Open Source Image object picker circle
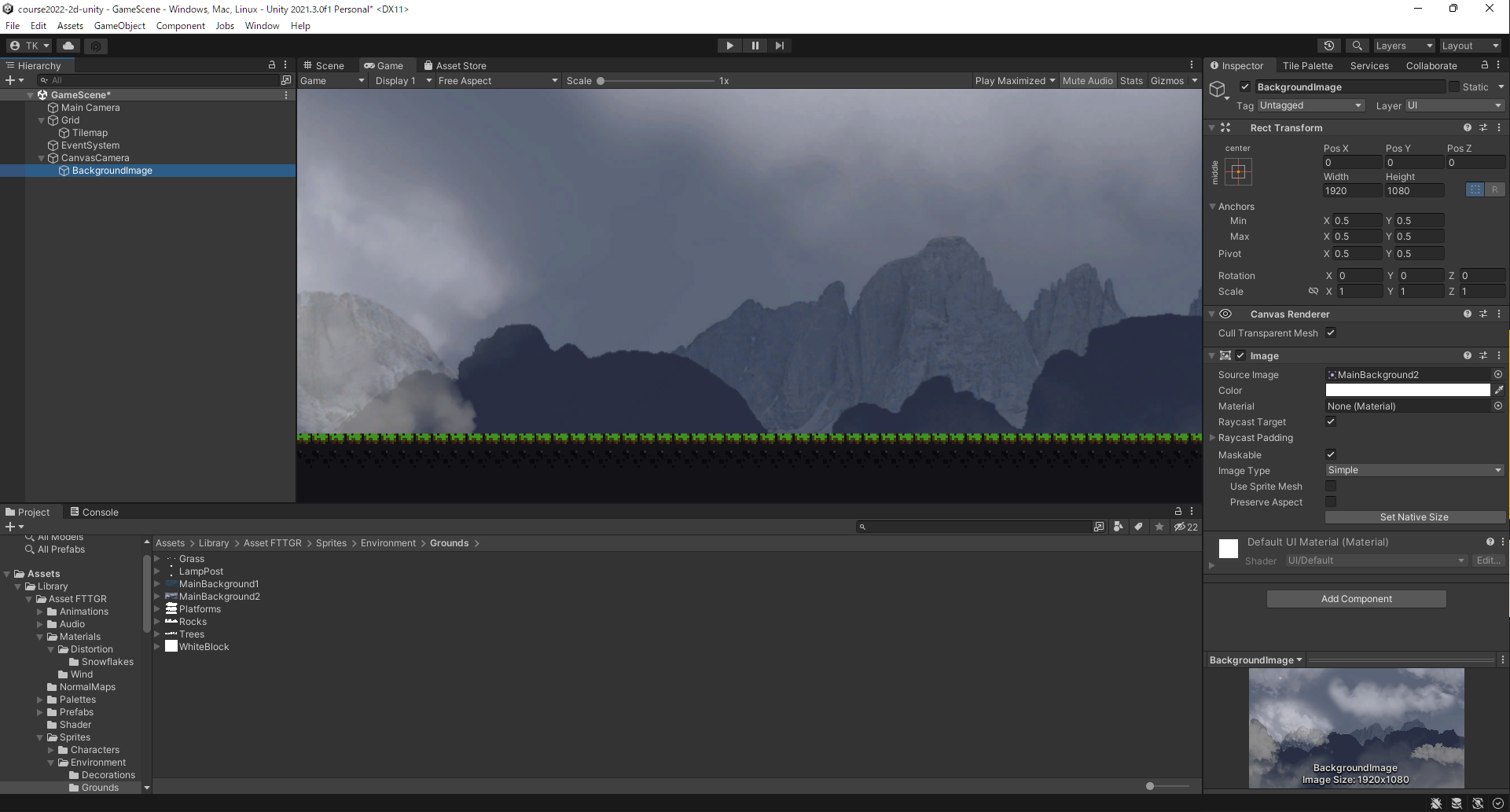 click(x=1498, y=374)
